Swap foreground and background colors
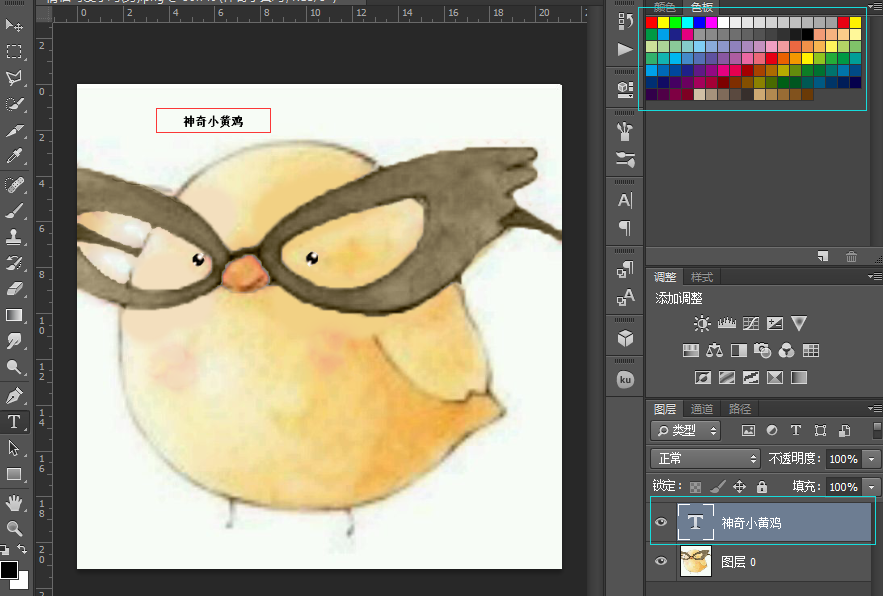 22,549
